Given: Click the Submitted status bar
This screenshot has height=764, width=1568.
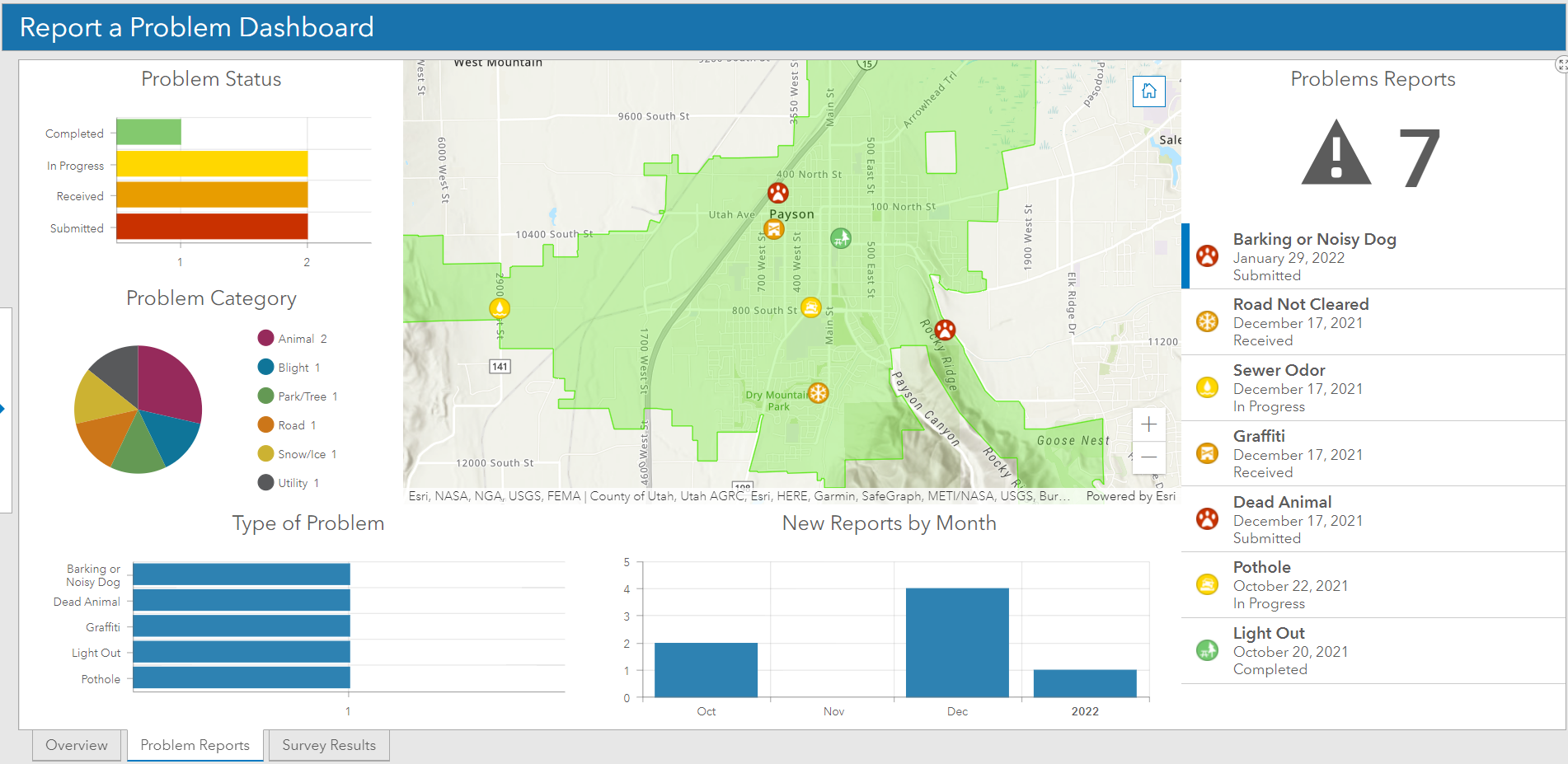Looking at the screenshot, I should (x=212, y=227).
